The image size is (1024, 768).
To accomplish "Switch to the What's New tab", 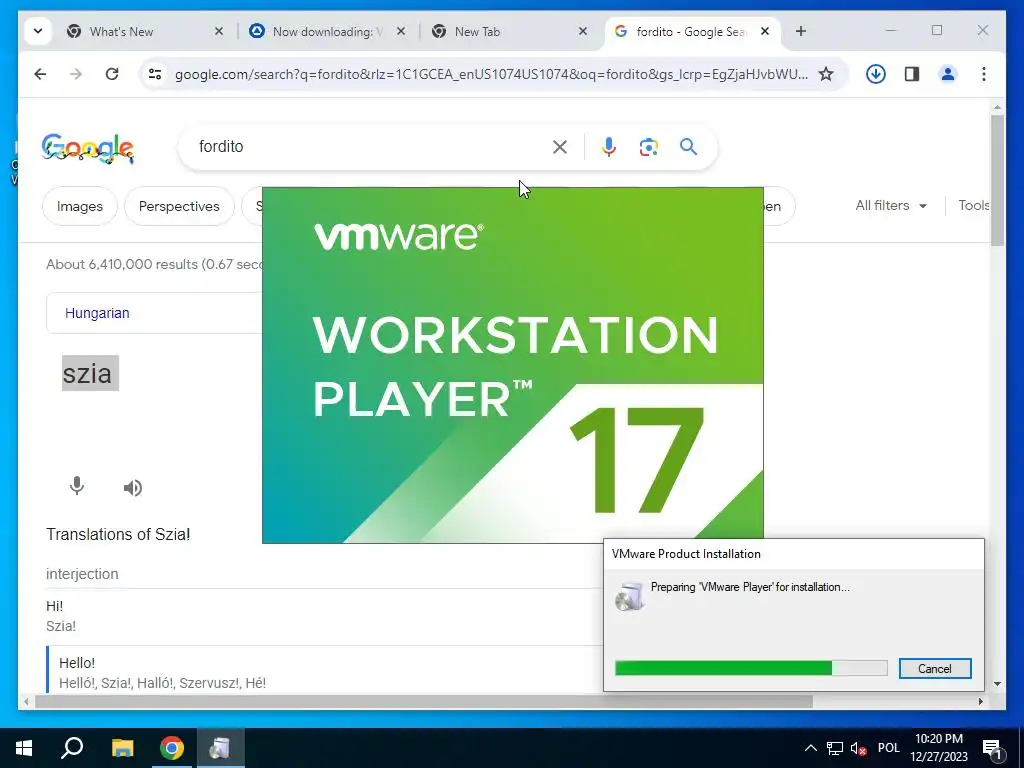I will (x=121, y=31).
